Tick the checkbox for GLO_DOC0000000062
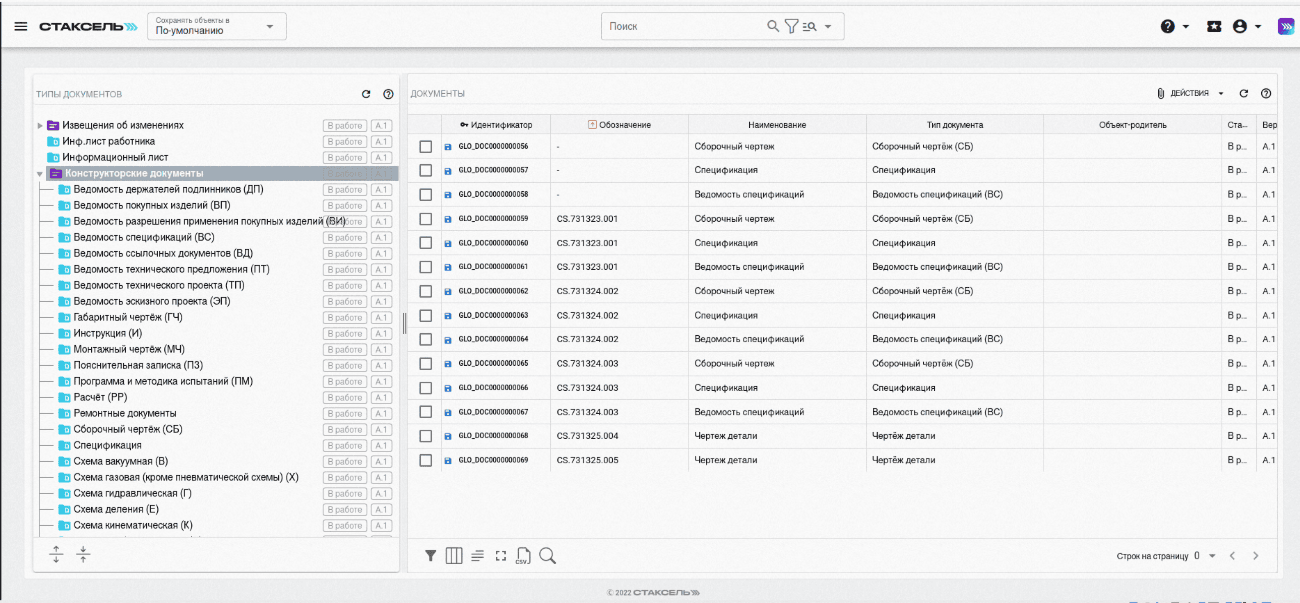 pos(426,291)
